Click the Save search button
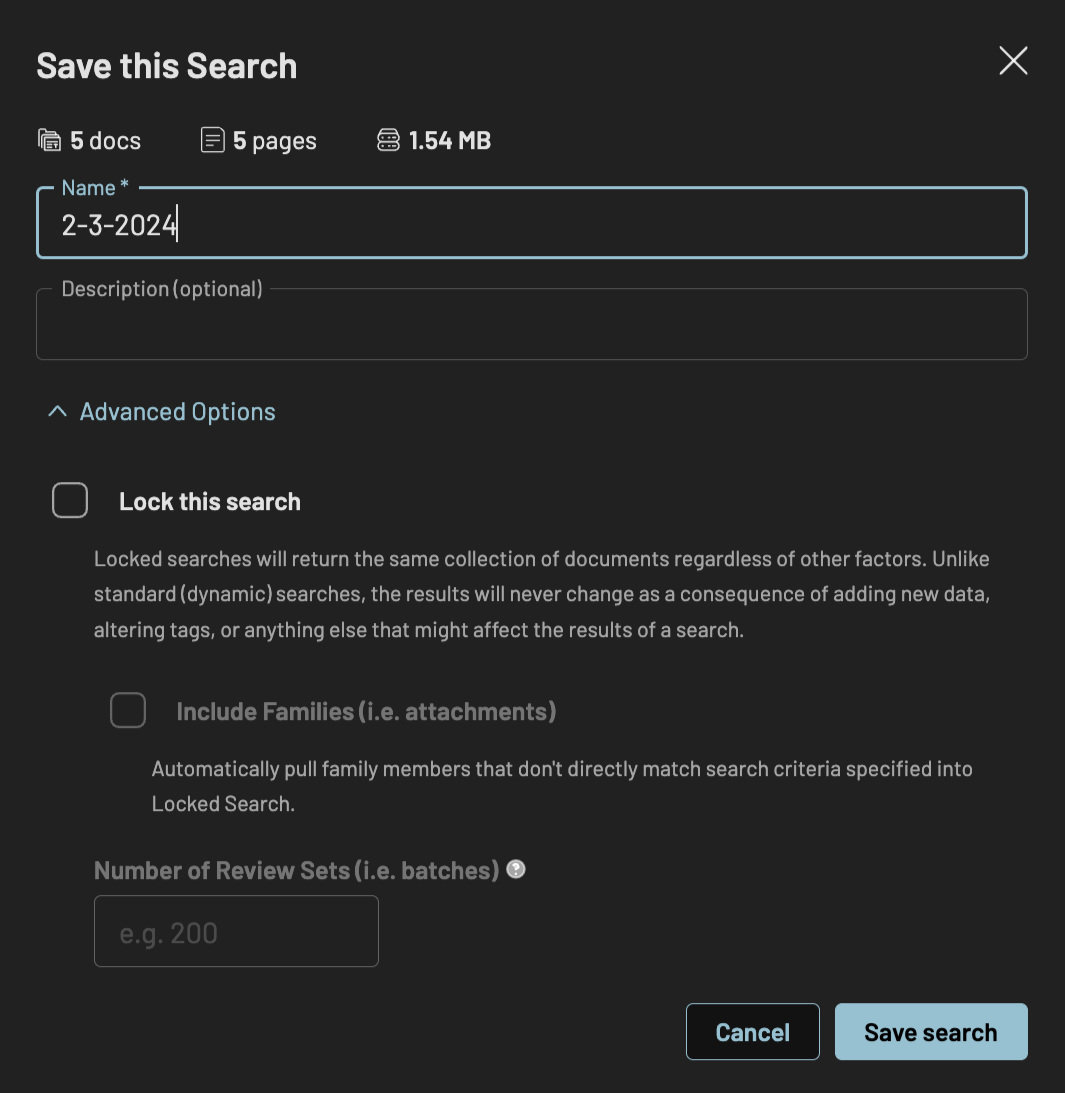The image size is (1065, 1093). (x=931, y=1032)
